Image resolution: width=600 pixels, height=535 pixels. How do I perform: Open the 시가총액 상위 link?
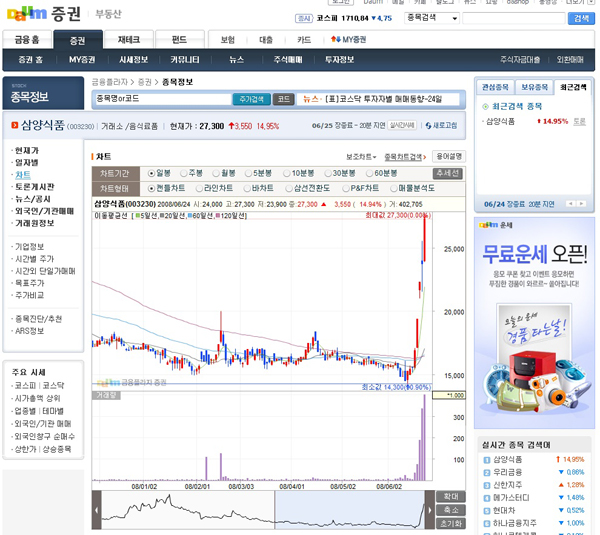coord(37,398)
